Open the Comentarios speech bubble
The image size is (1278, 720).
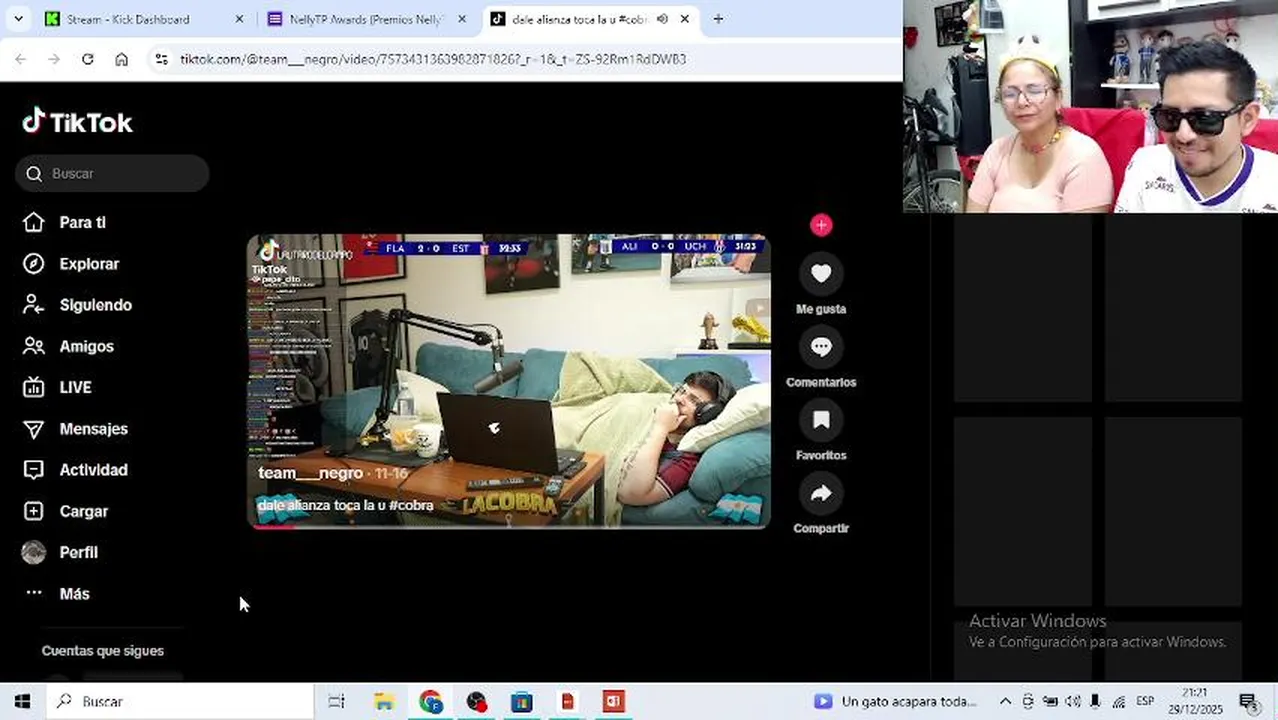(821, 347)
